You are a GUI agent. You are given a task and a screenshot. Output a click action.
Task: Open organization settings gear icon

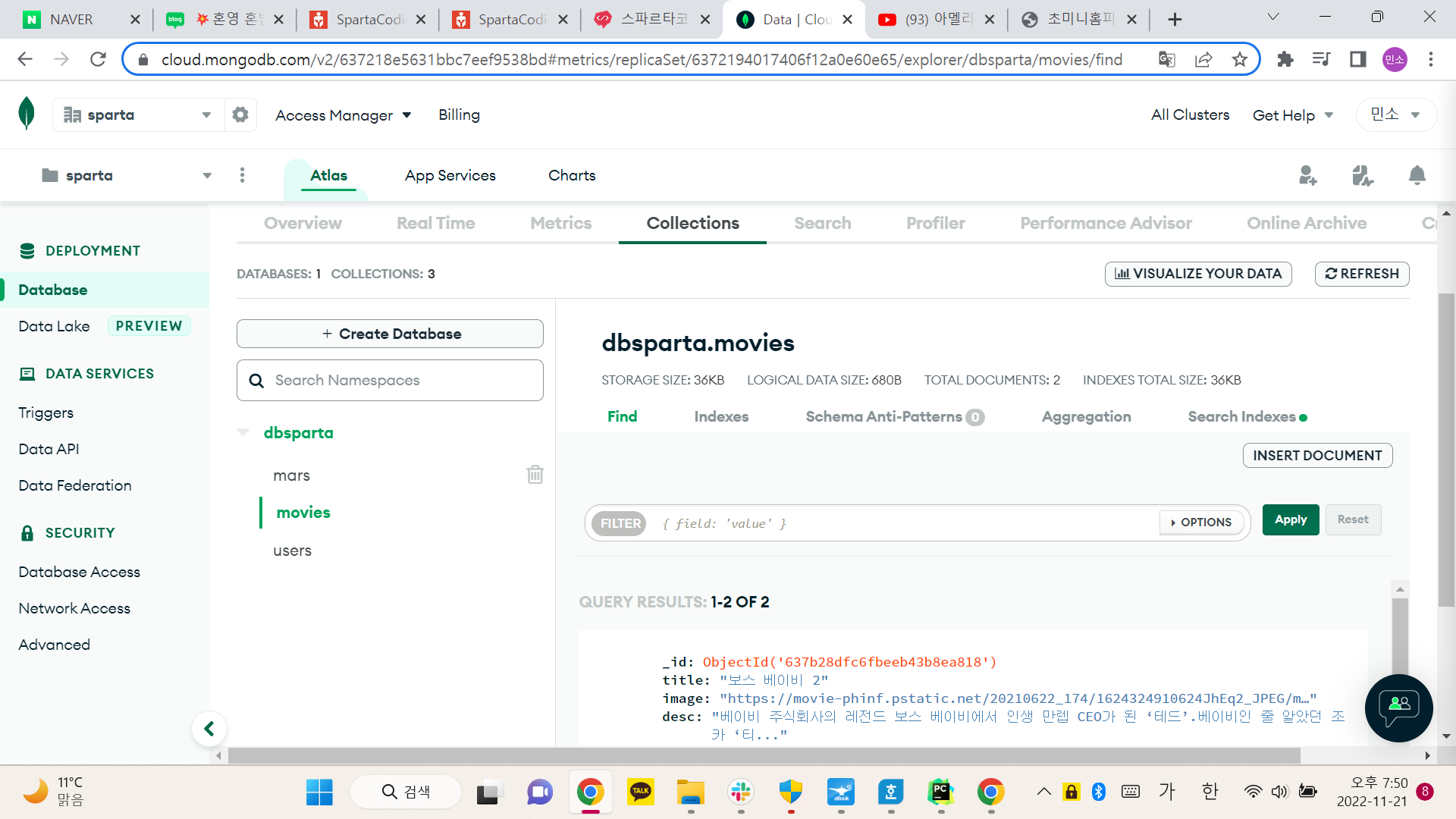(240, 115)
